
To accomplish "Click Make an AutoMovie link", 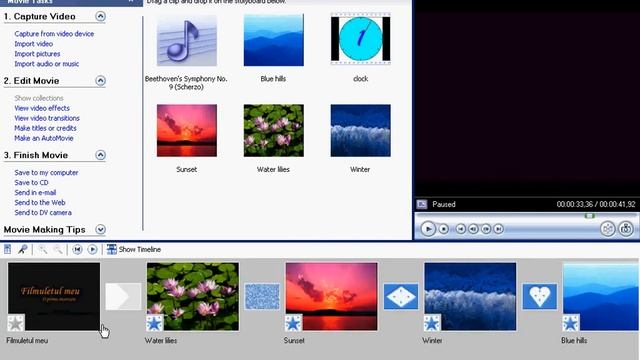I will 44,138.
